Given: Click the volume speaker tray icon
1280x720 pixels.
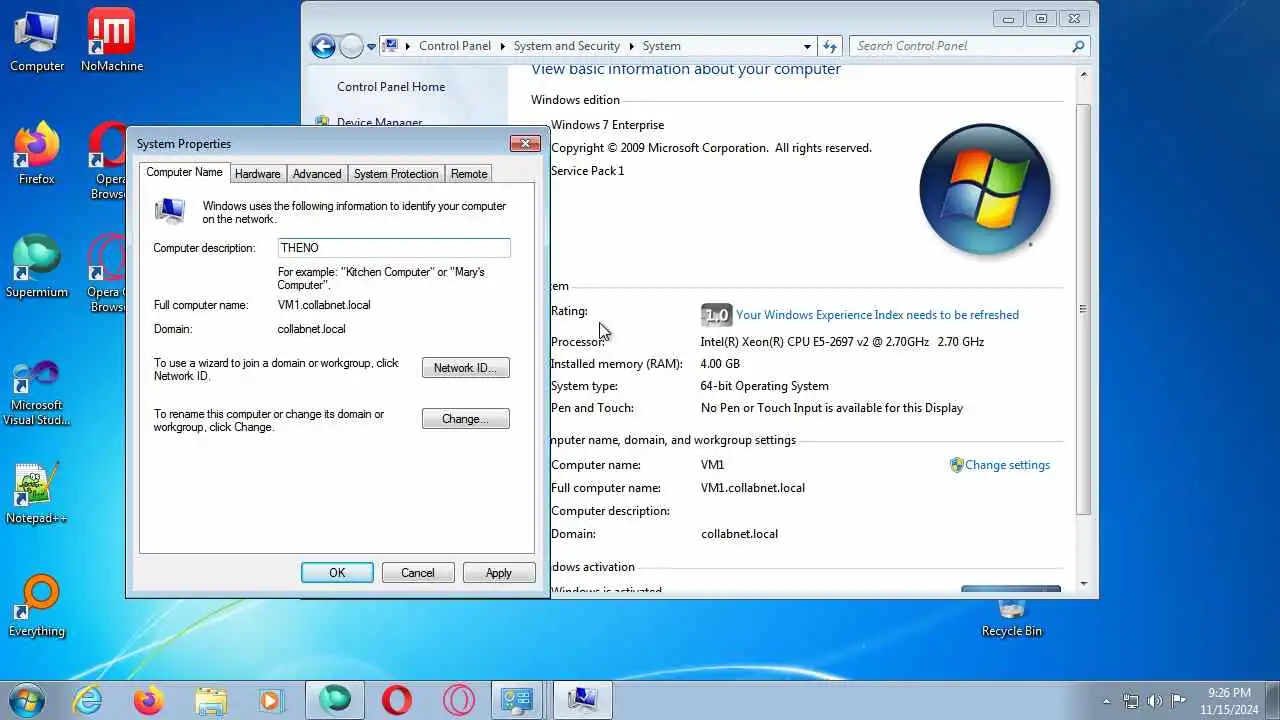Looking at the screenshot, I should coord(1155,701).
